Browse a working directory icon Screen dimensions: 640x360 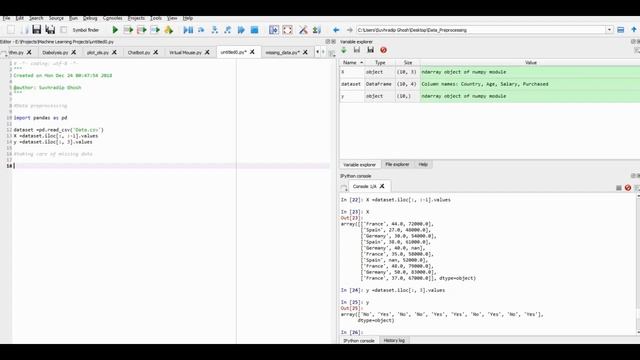pos(621,30)
